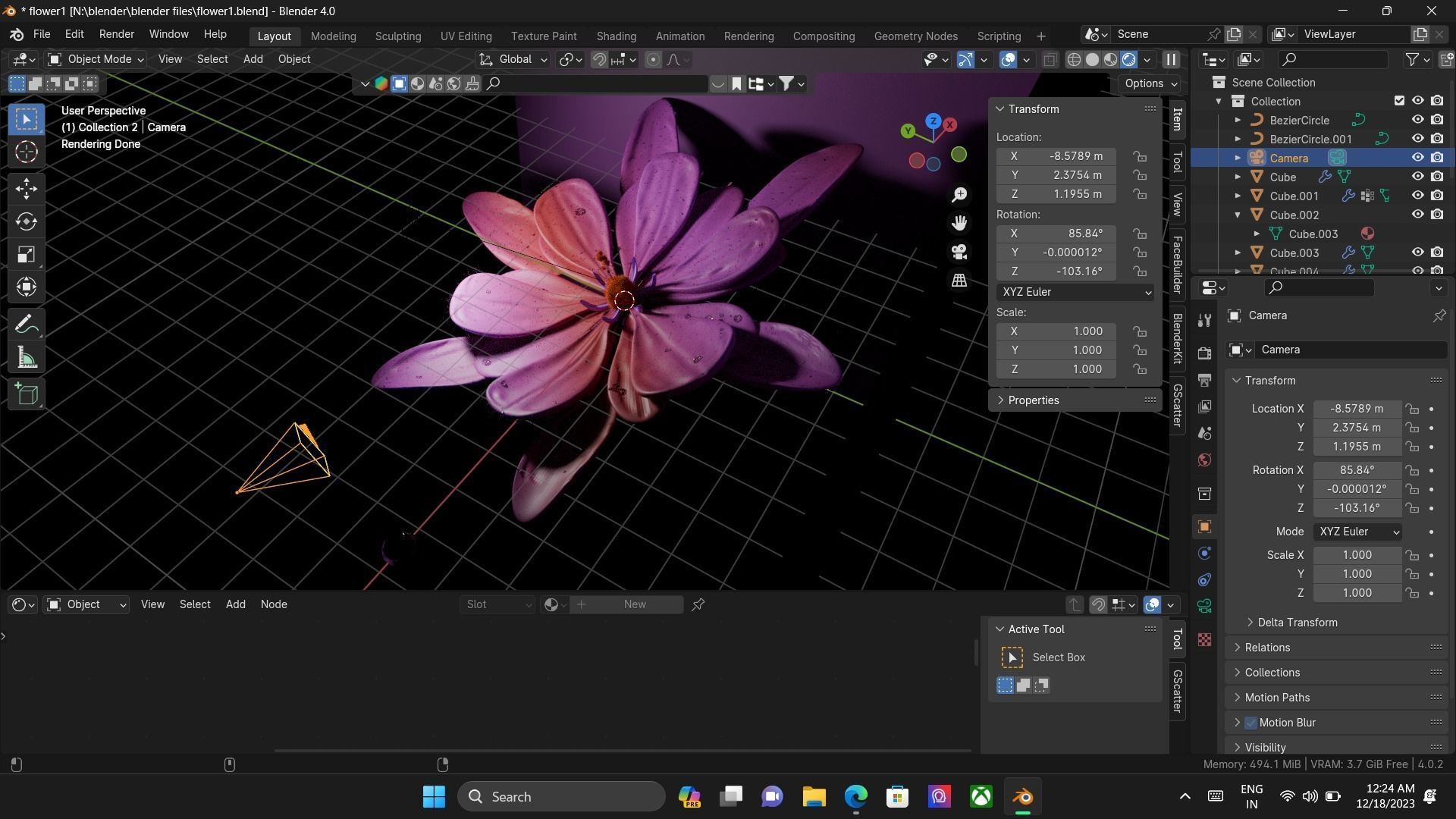Image resolution: width=1456 pixels, height=819 pixels.
Task: Activate the Rotate tool
Action: (x=27, y=221)
